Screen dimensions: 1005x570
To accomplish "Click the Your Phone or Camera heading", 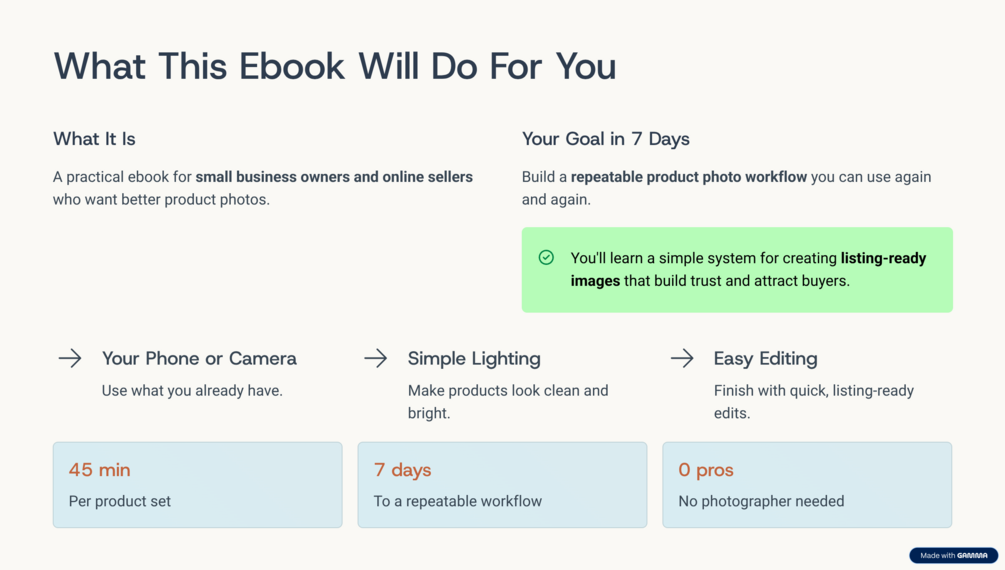I will (x=199, y=358).
